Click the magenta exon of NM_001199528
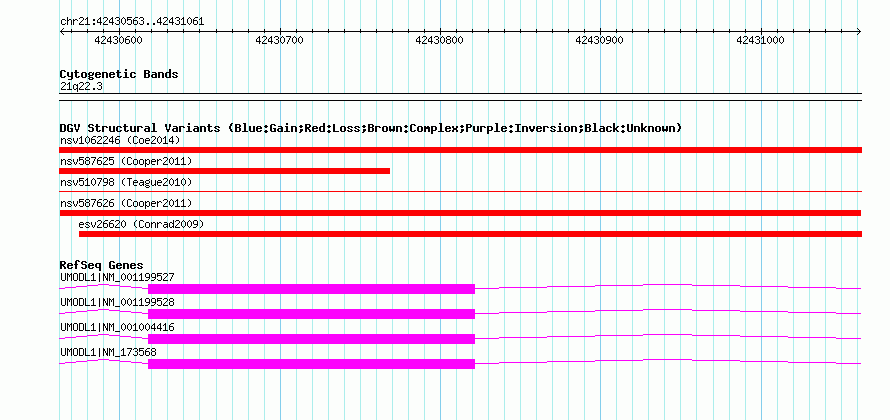The height and width of the screenshot is (420, 890). (311, 314)
